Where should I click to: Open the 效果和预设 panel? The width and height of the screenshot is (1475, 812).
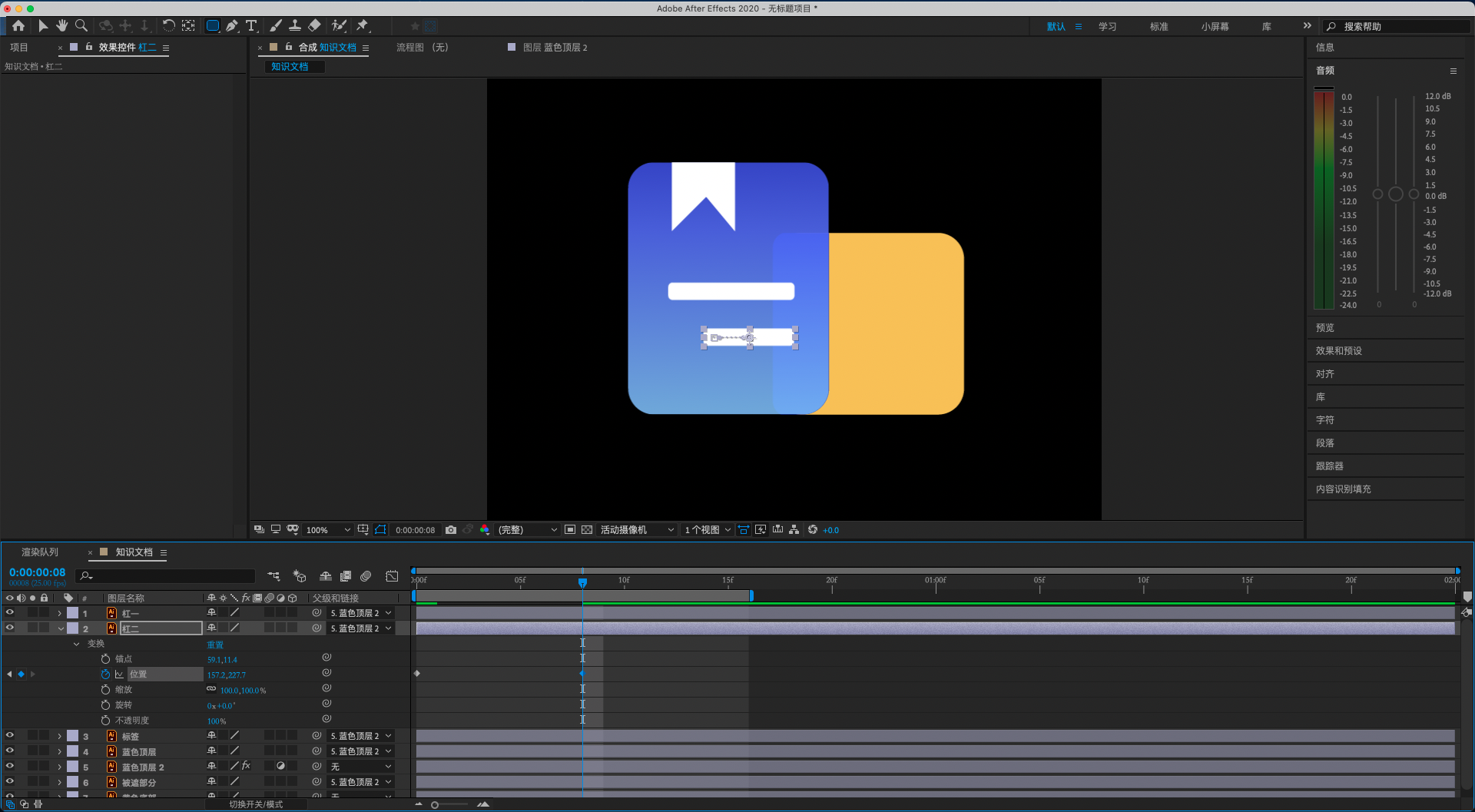click(1338, 351)
